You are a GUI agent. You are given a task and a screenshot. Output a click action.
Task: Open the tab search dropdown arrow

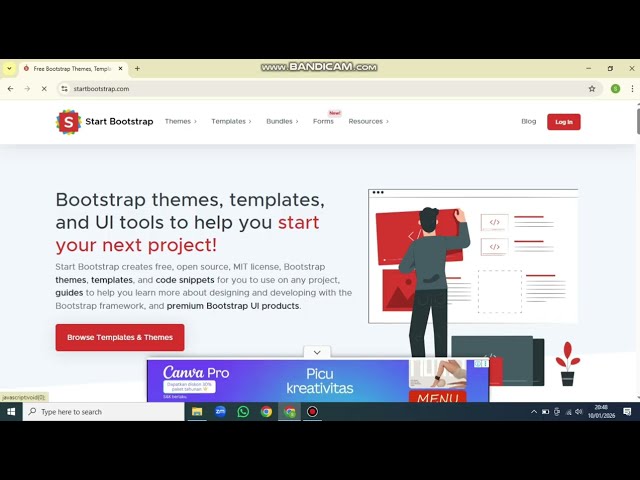9,69
